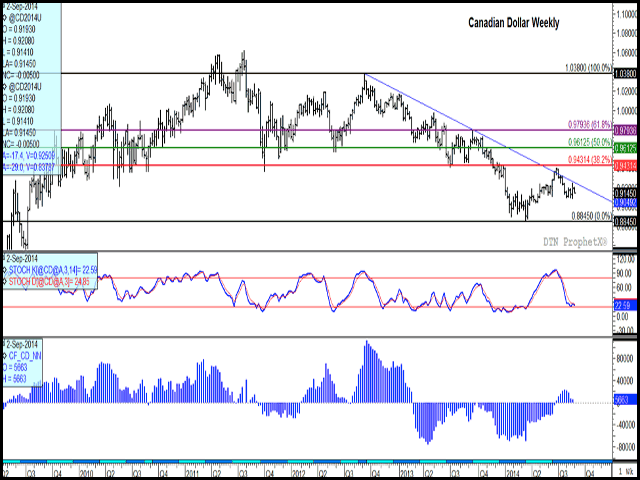Click the 1.08000 price axis label
This screenshot has height=480, width=640.
click(x=627, y=33)
